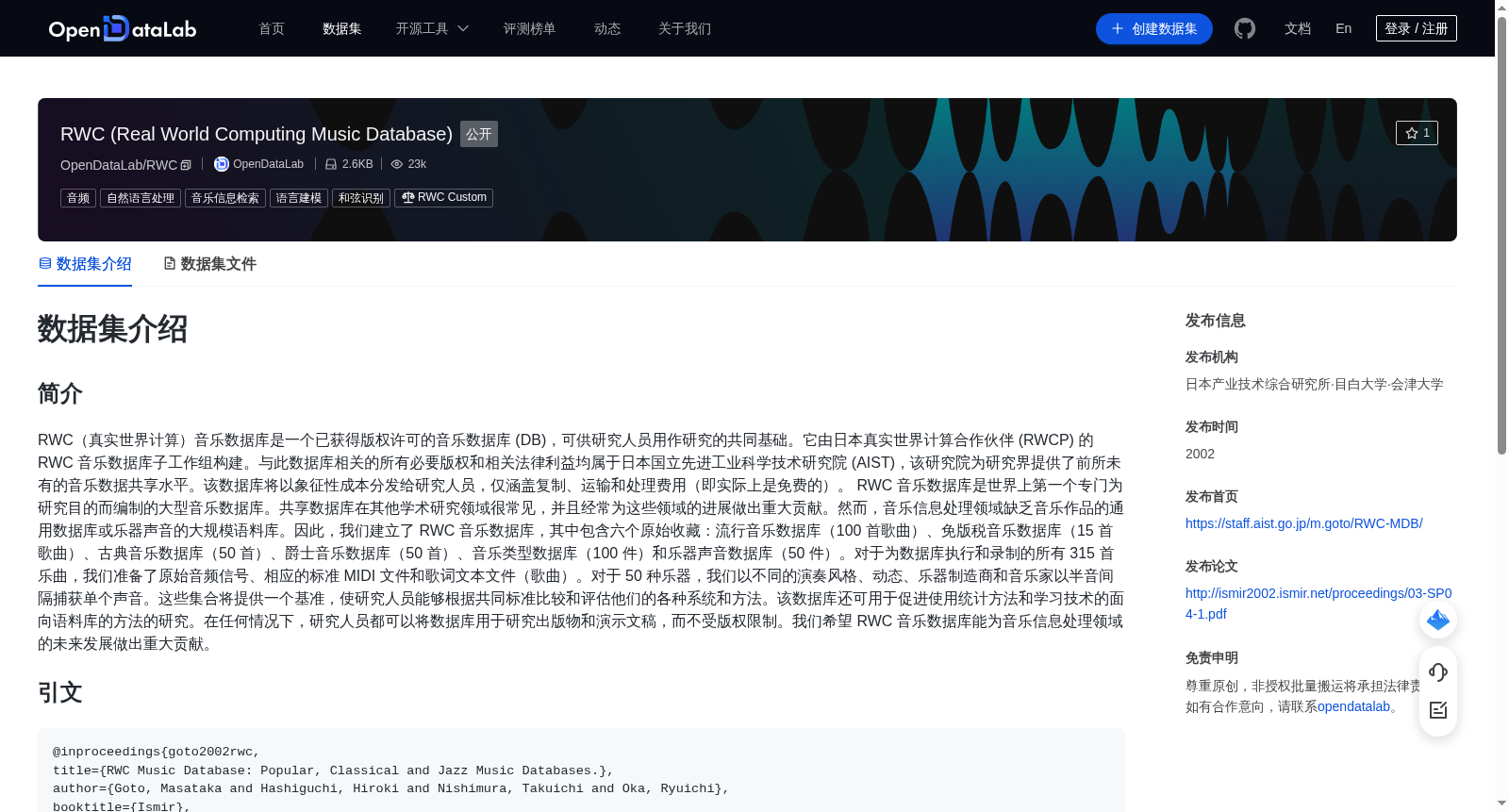Copy the OpenDataLab/RWC path icon
This screenshot has width=1509, height=812.
pyautogui.click(x=186, y=165)
